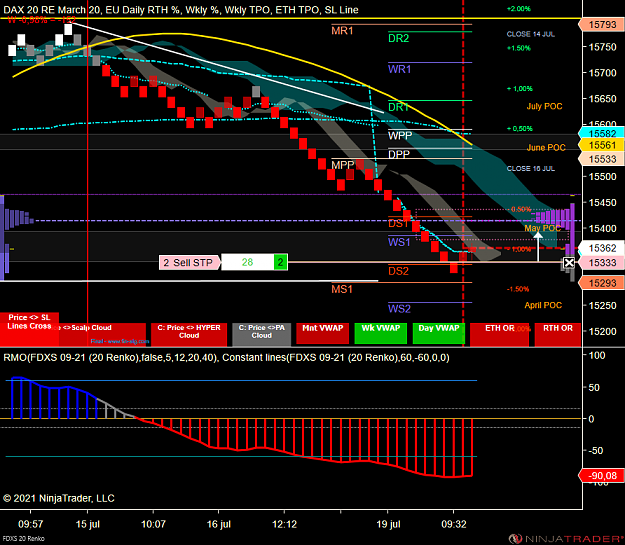Click the May POC label

pyautogui.click(x=542, y=228)
